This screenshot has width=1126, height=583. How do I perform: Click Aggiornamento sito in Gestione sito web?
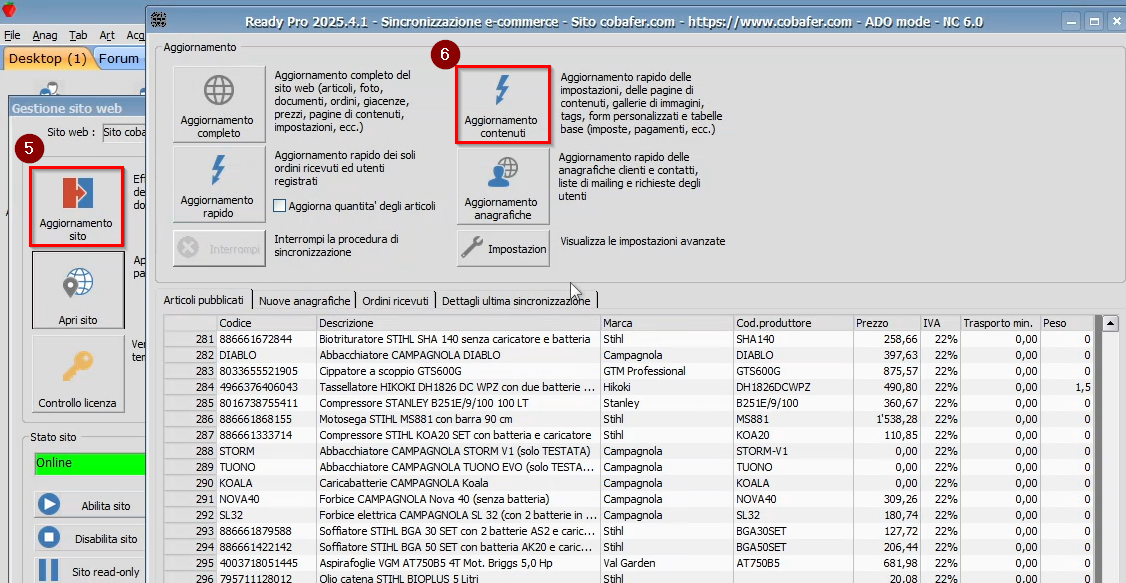pos(77,206)
